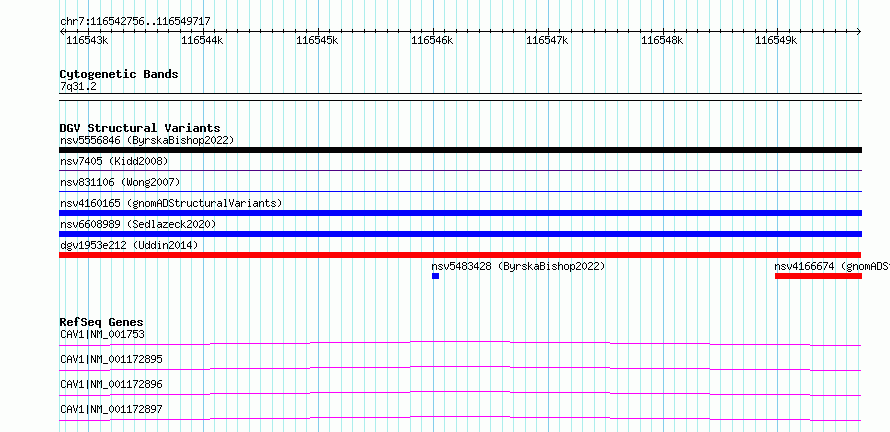Click the left arrowhead of the coordinate ruler
890x432 pixels.
click(x=62, y=32)
